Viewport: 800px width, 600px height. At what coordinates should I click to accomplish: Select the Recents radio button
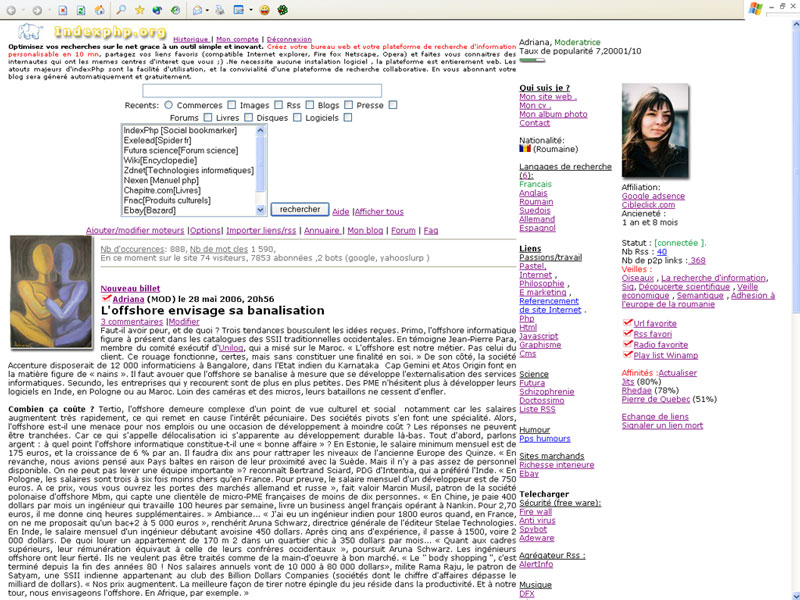(168, 105)
